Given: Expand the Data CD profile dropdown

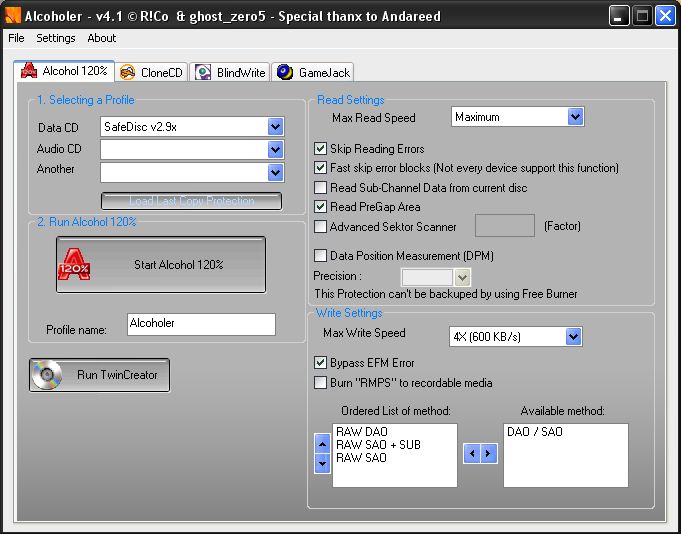Looking at the screenshot, I should (x=275, y=127).
